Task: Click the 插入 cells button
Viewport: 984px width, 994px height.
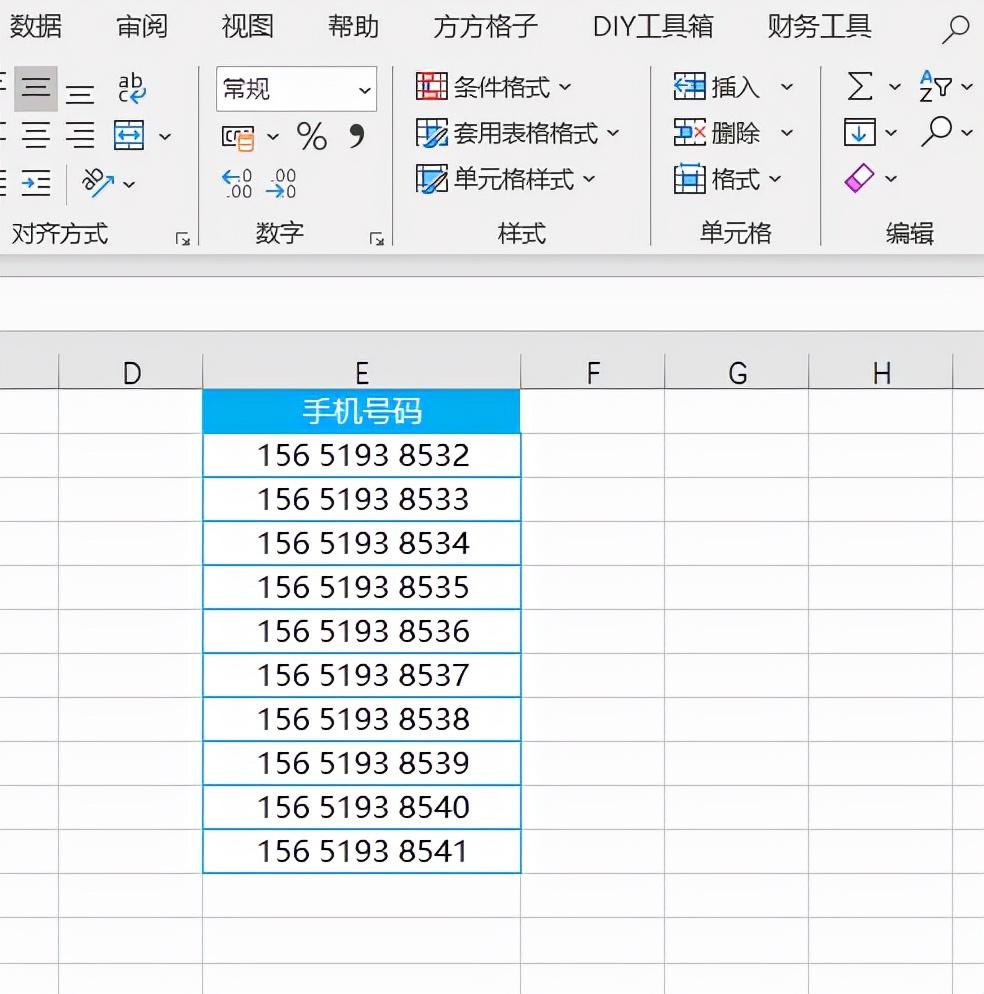Action: tap(720, 87)
